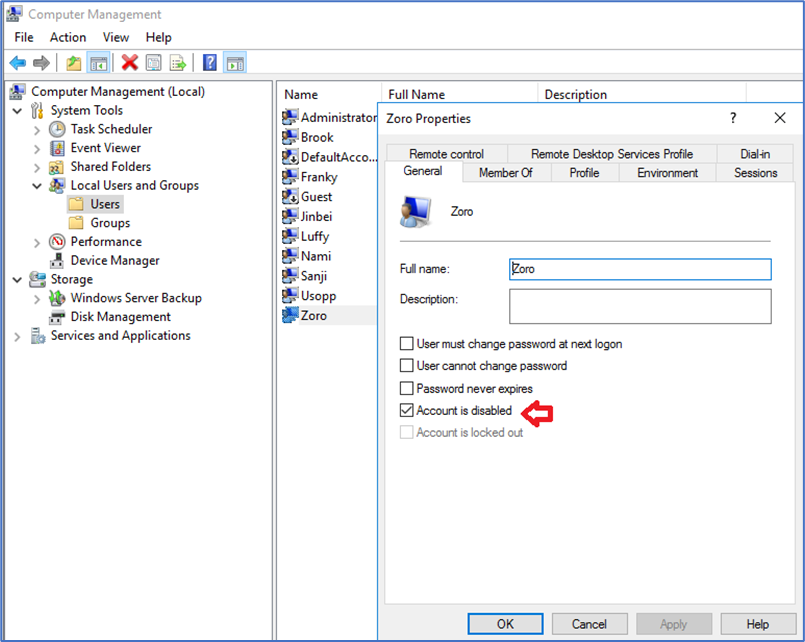Expand the Services and Applications node
805x642 pixels.
18,337
